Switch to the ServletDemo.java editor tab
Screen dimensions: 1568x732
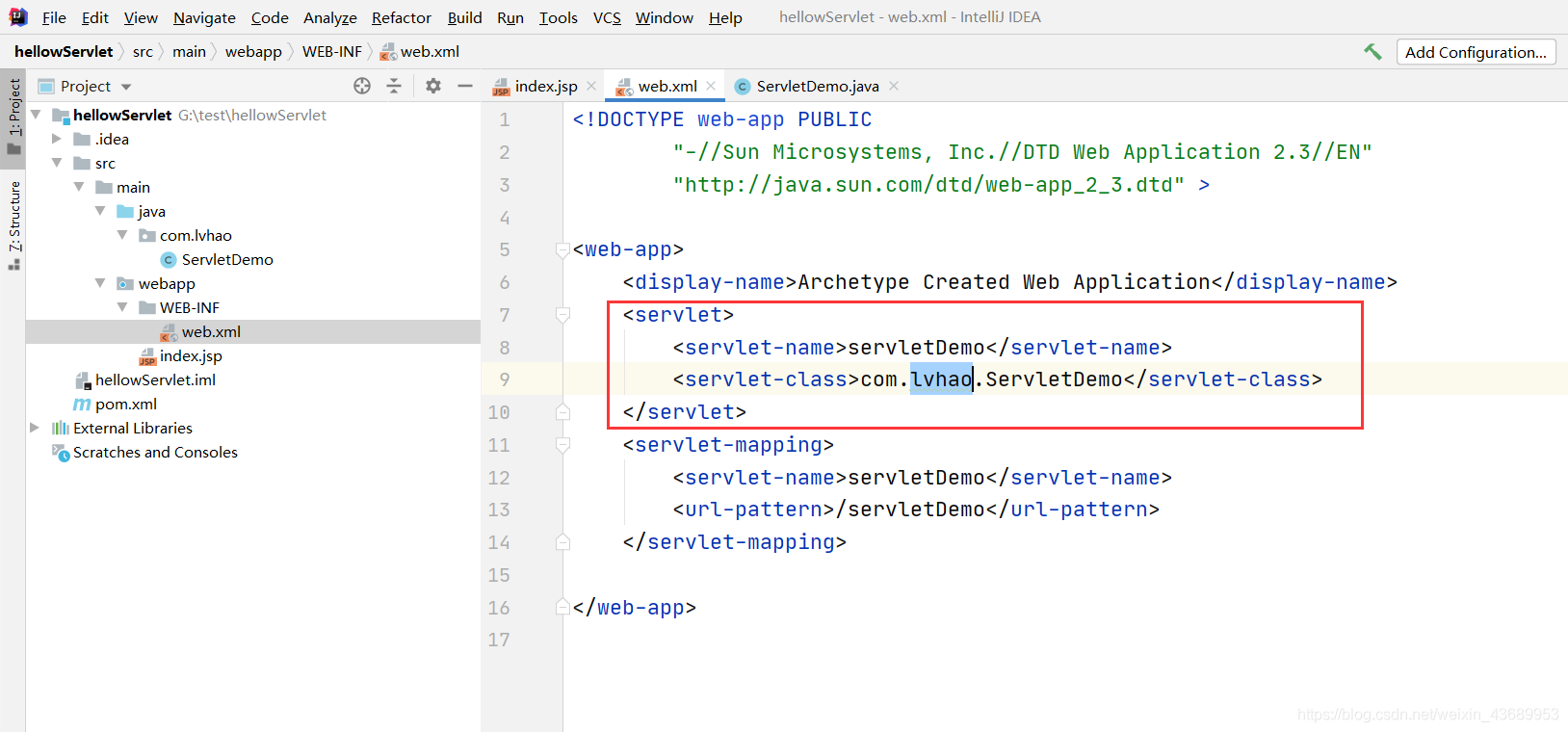coord(818,86)
